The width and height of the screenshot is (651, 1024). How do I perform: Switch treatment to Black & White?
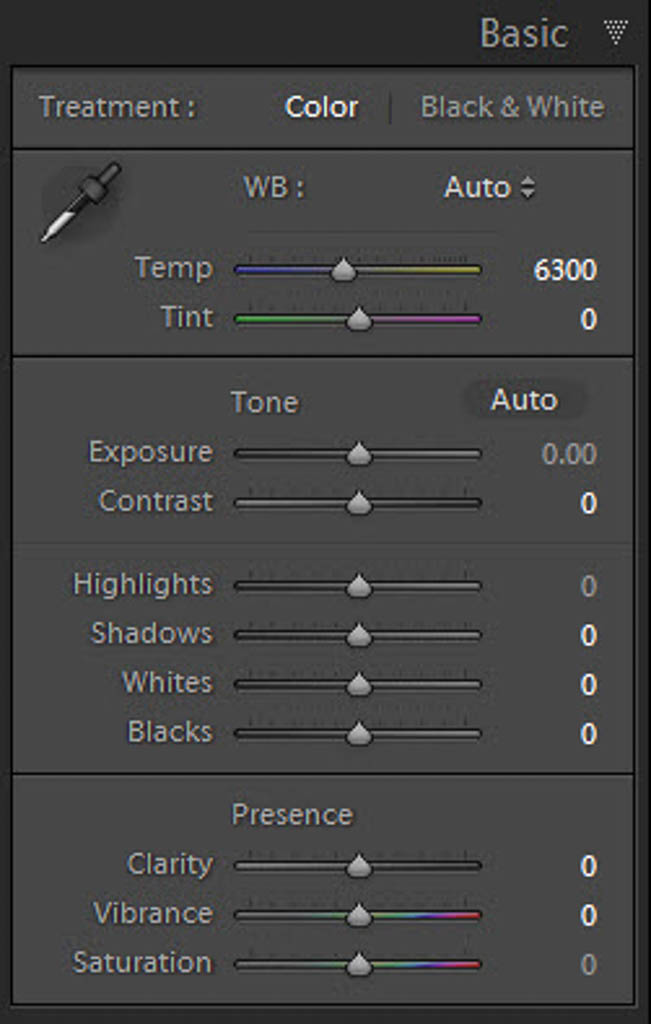[512, 107]
